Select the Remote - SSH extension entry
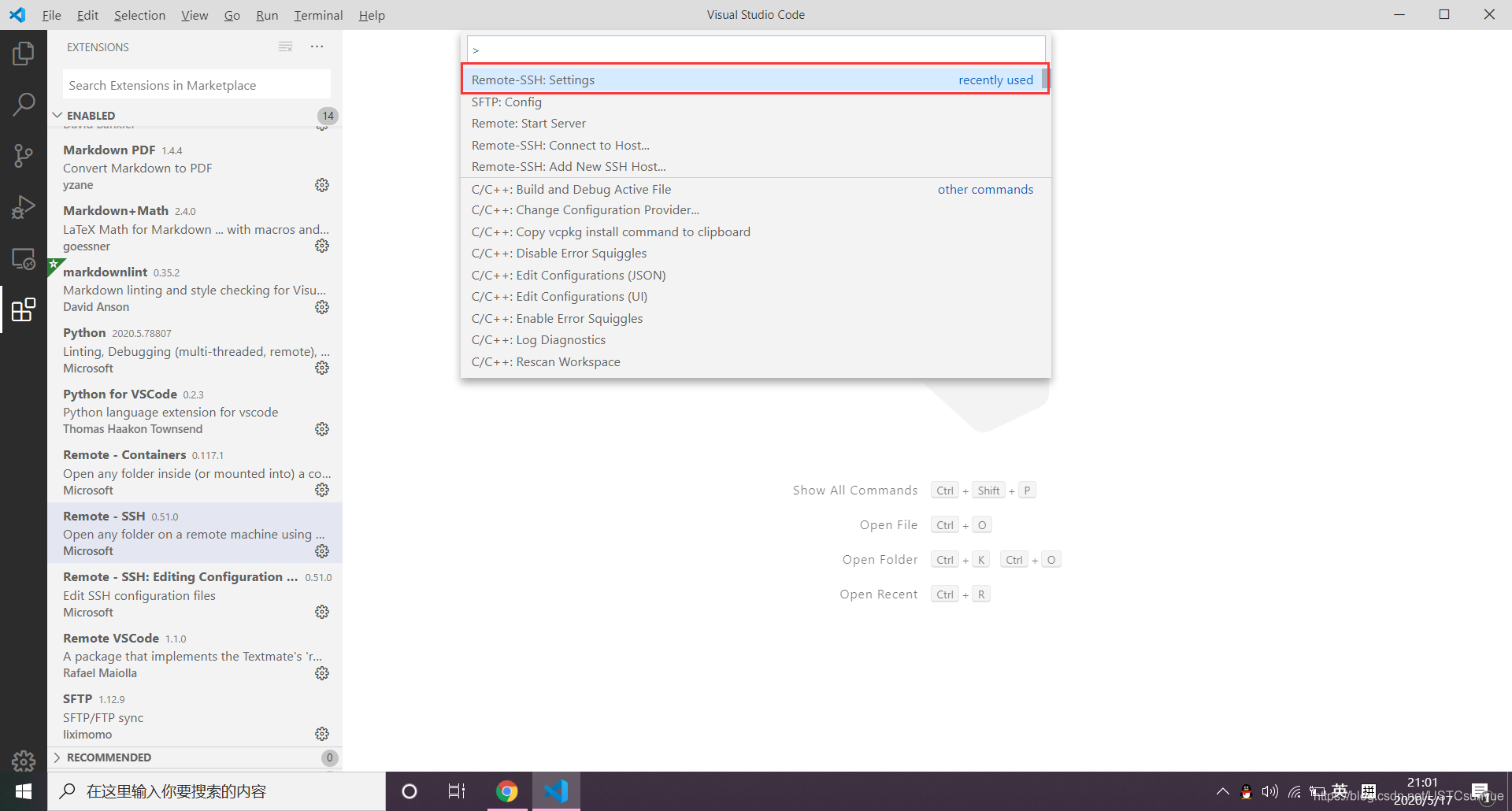The width and height of the screenshot is (1512, 811). [195, 533]
